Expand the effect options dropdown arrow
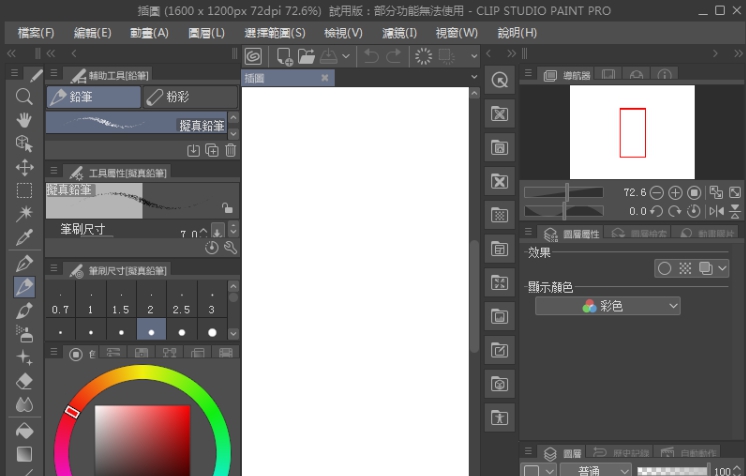 [x=722, y=268]
